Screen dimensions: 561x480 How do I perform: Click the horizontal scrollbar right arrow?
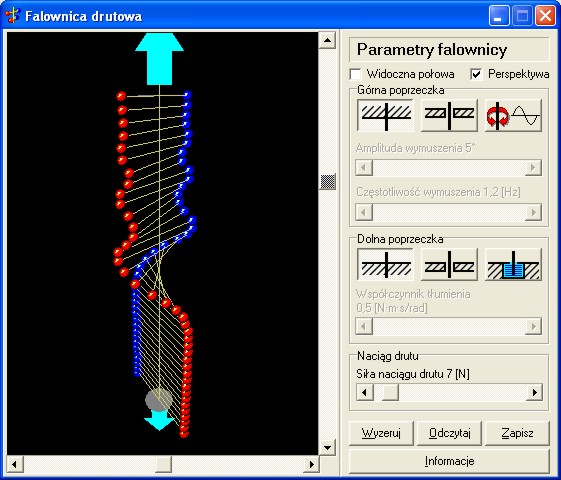pos(311,464)
